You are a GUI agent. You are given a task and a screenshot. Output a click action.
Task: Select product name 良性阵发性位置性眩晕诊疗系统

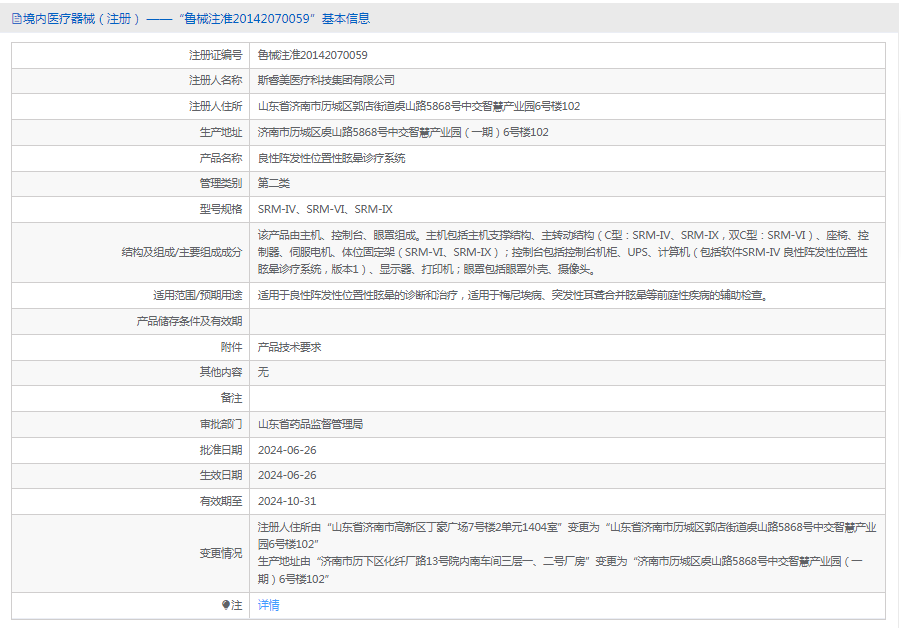pyautogui.click(x=331, y=158)
